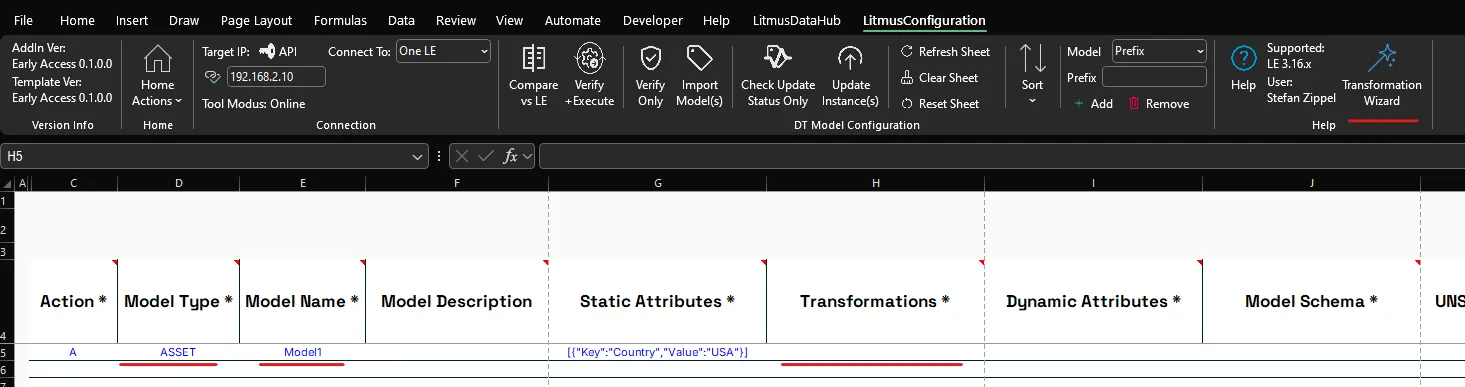The width and height of the screenshot is (1465, 387).
Task: Open the Model Prefix dropdown
Action: click(1160, 51)
